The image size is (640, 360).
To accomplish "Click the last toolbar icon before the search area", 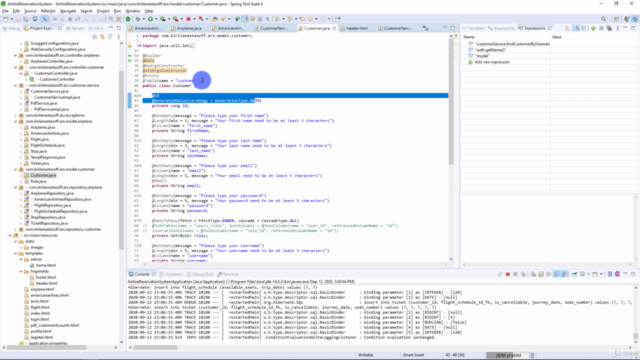I will click(337, 19).
